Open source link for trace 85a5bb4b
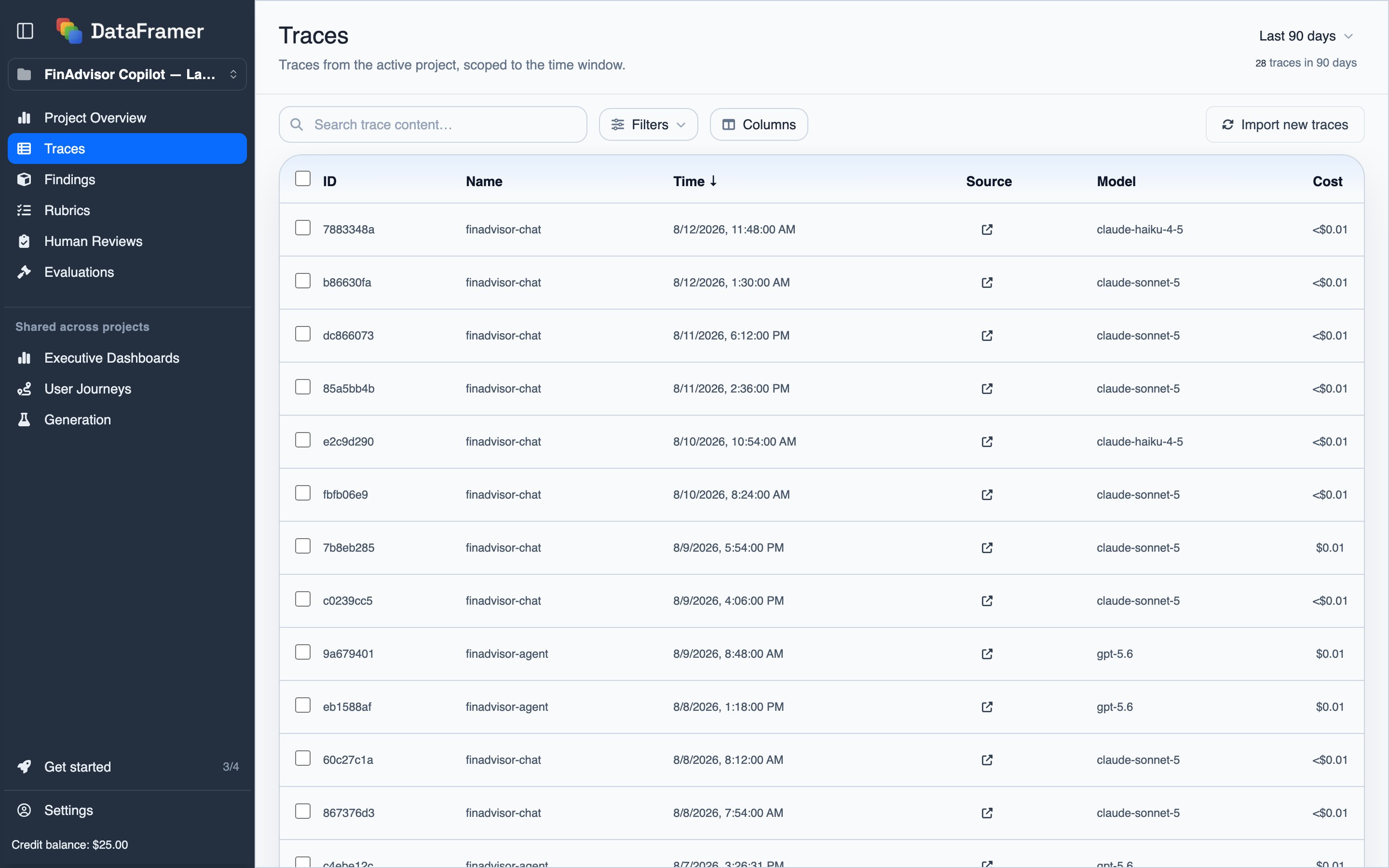Viewport: 1389px width, 868px height. point(987,389)
